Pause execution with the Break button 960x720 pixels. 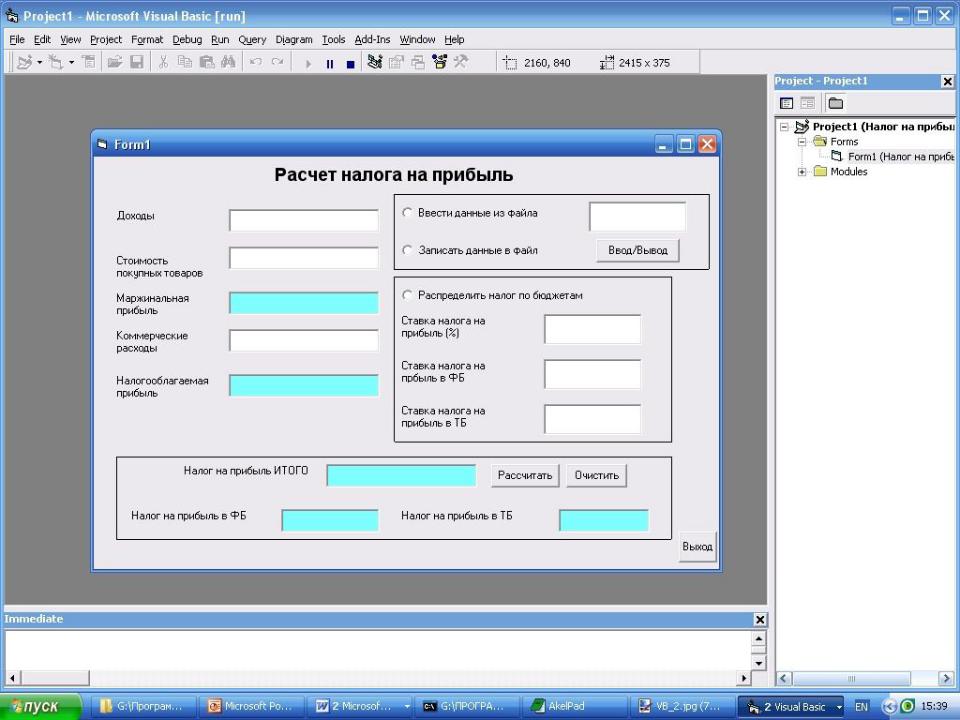[x=330, y=64]
